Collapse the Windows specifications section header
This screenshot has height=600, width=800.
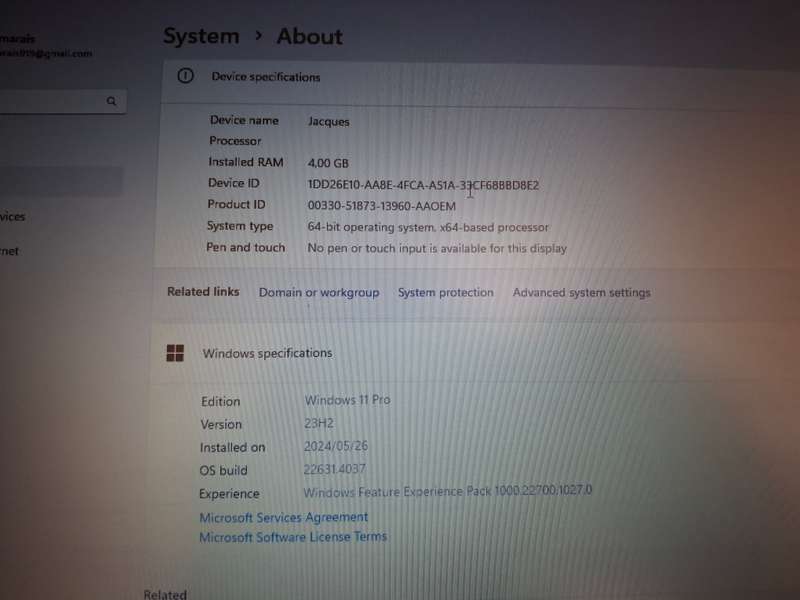[474, 353]
